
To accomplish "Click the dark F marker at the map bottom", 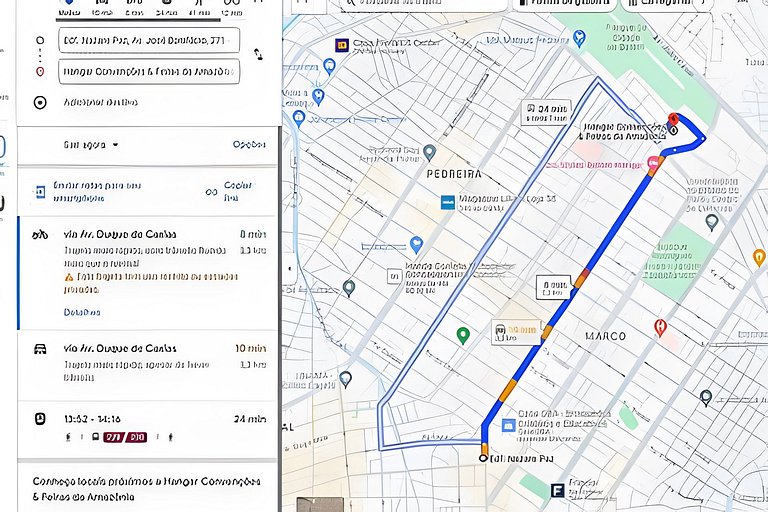I will point(557,490).
